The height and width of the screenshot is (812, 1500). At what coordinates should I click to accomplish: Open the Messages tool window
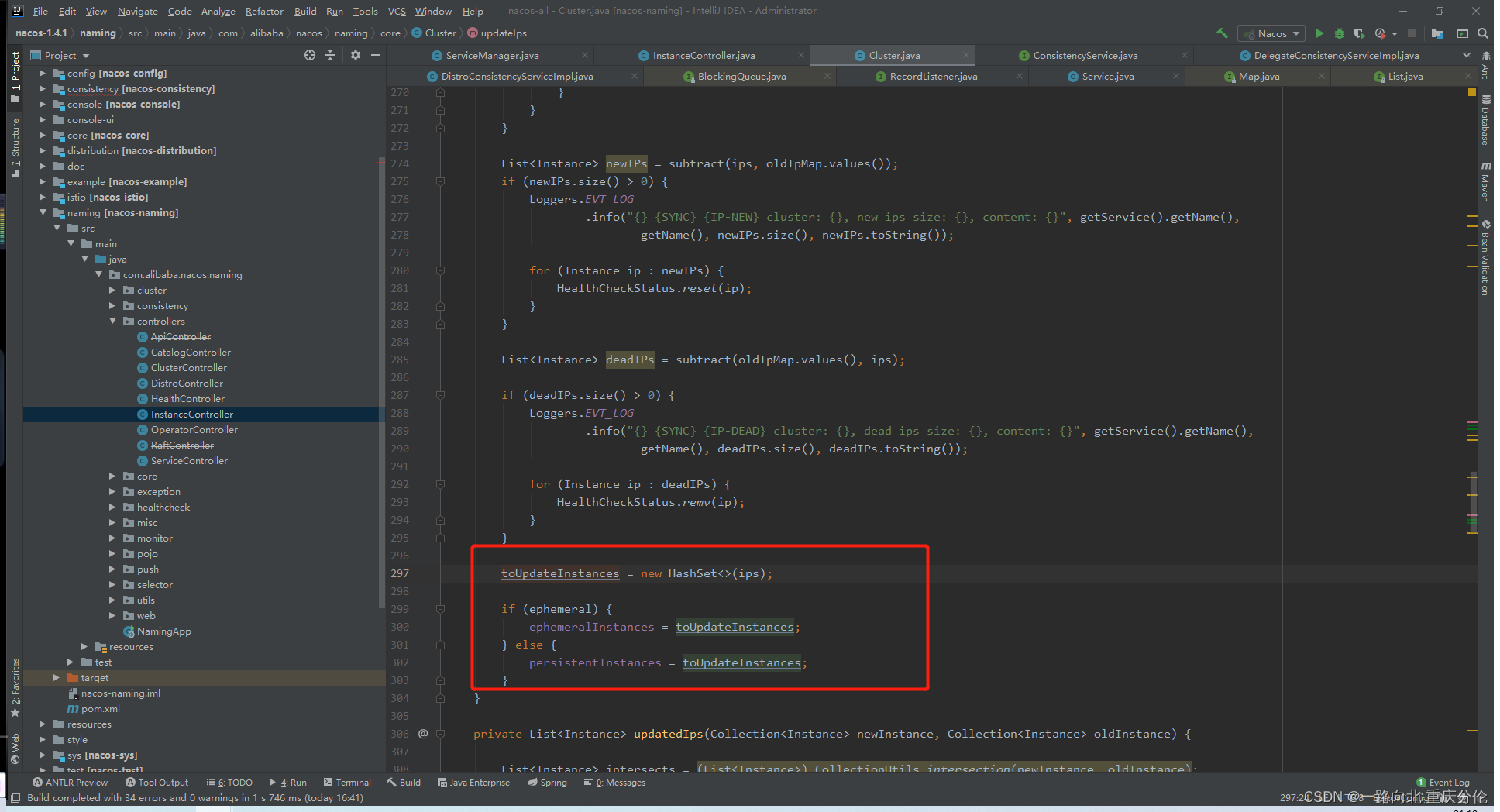615,783
